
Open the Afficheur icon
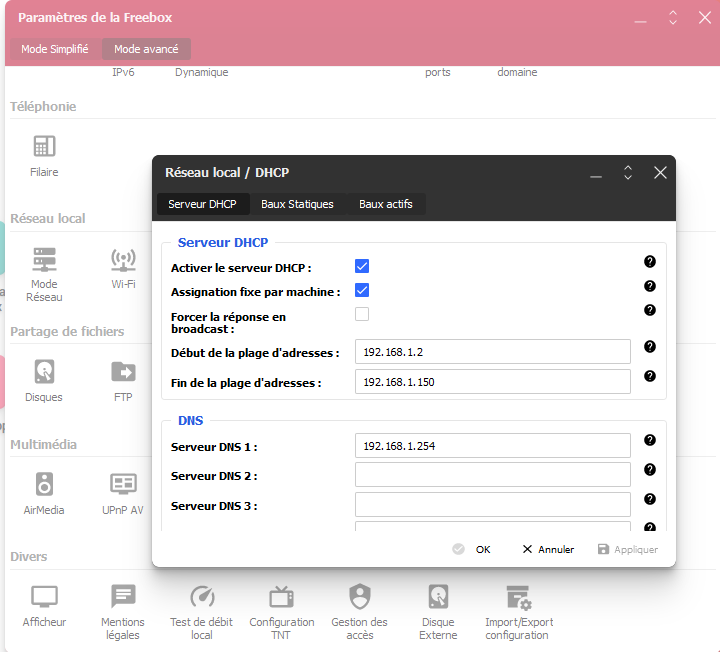point(44,596)
